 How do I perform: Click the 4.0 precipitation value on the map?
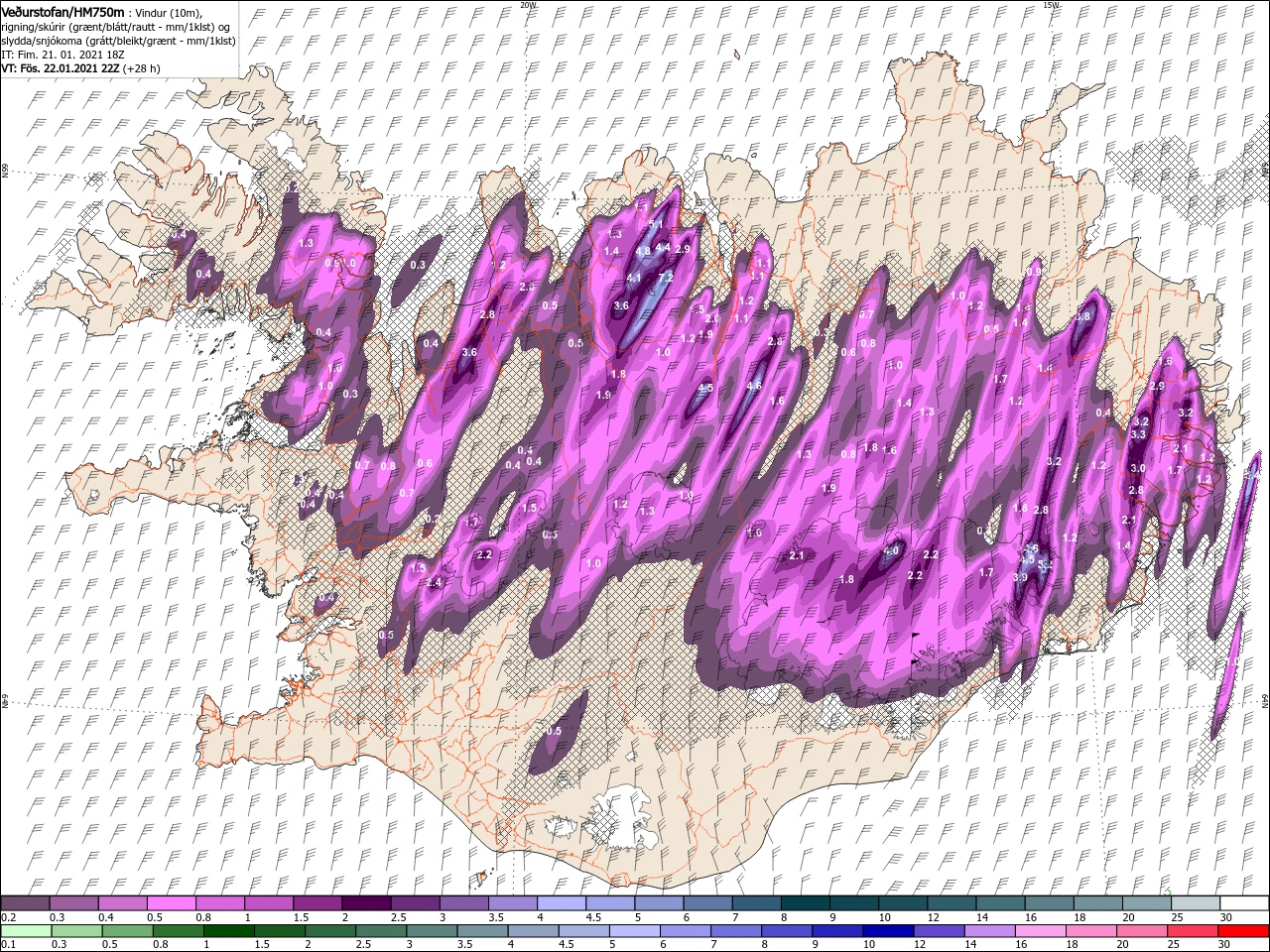point(891,550)
